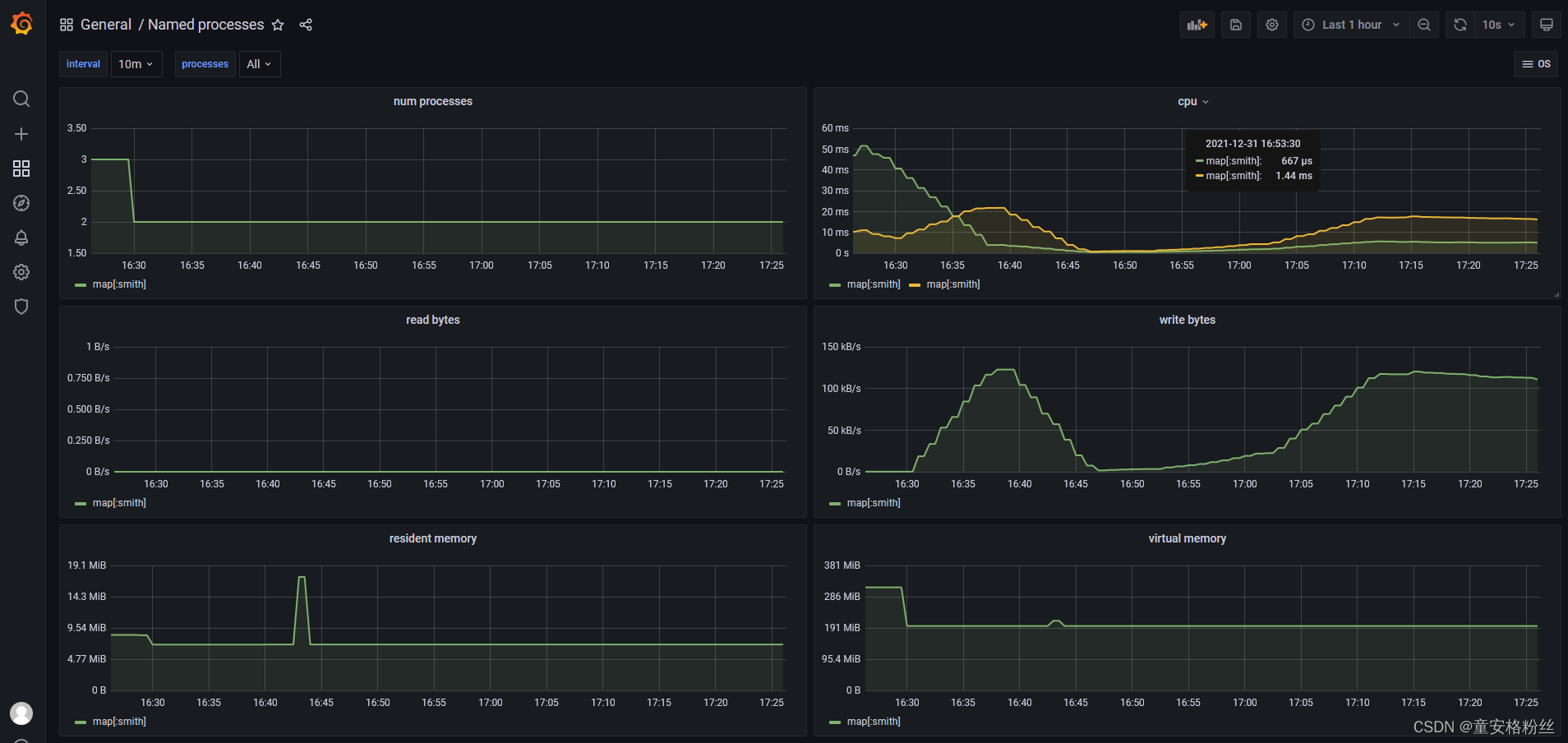Open the user avatar at sidebar bottom

[x=21, y=713]
